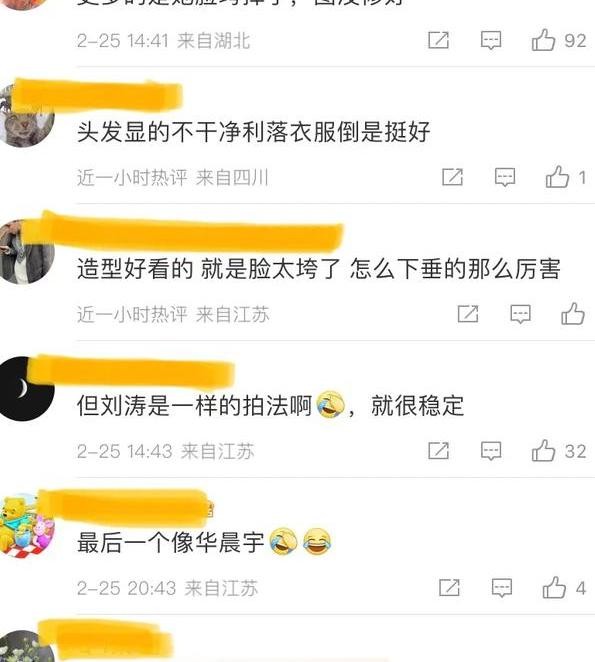The width and height of the screenshot is (595, 662).
Task: Reply to the Hubei comment at 14:41
Action: [491, 40]
